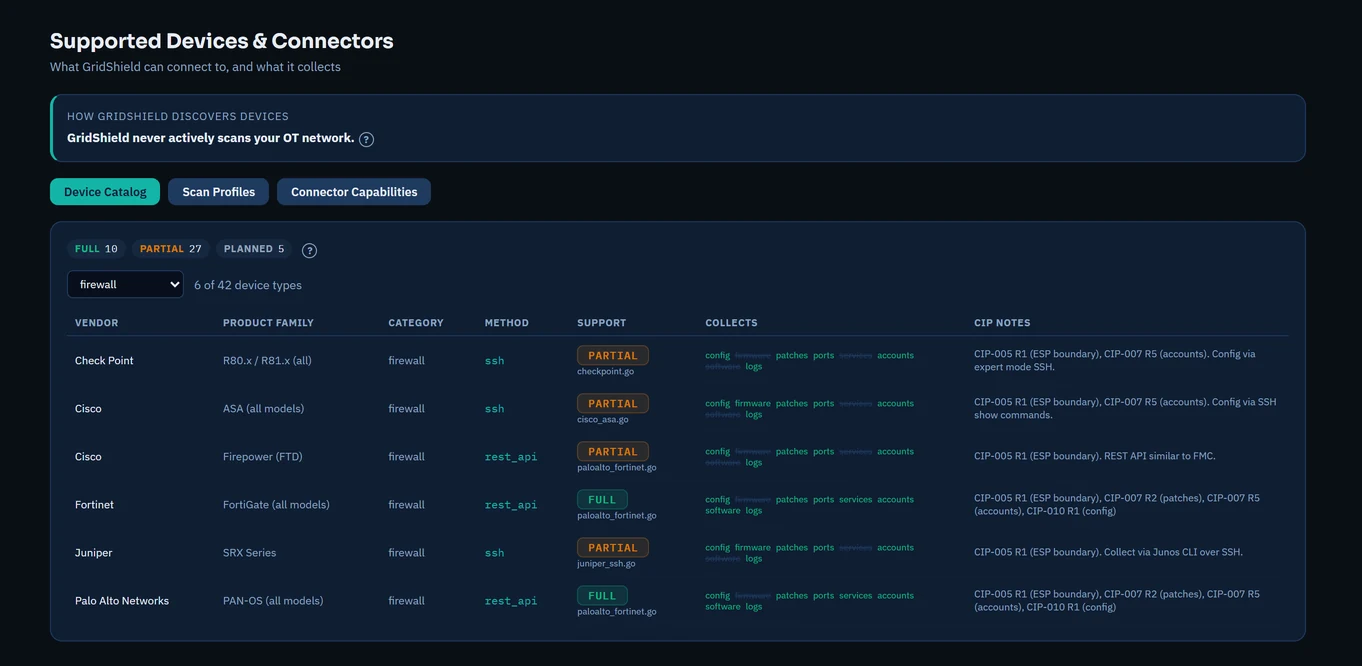The width and height of the screenshot is (1362, 666).
Task: Switch to Device Catalog tab
Action: 105,192
